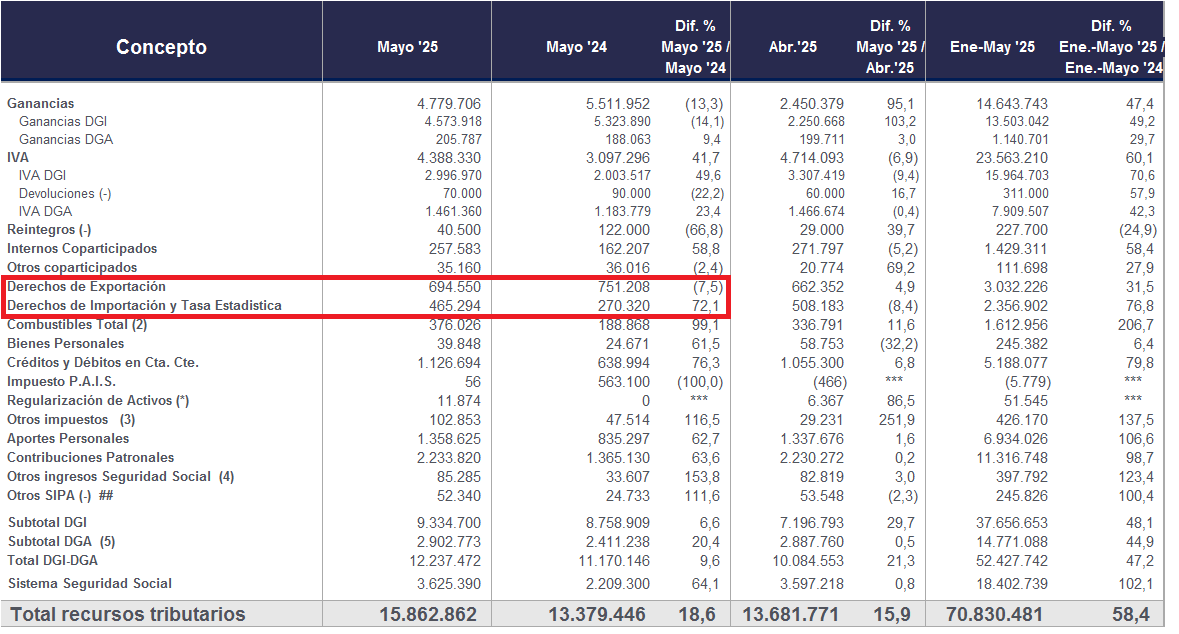
Task: Select Sistema Seguridad Social value 3.625.390
Action: point(449,584)
